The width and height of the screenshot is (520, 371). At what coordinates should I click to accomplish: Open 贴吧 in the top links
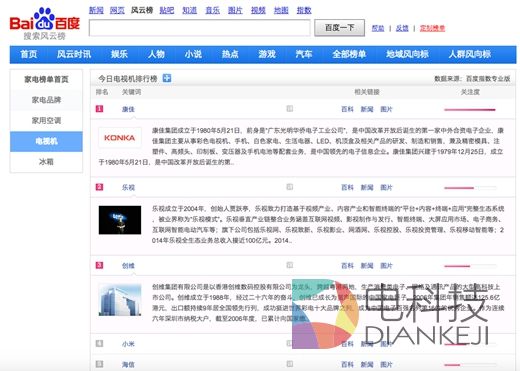(167, 10)
